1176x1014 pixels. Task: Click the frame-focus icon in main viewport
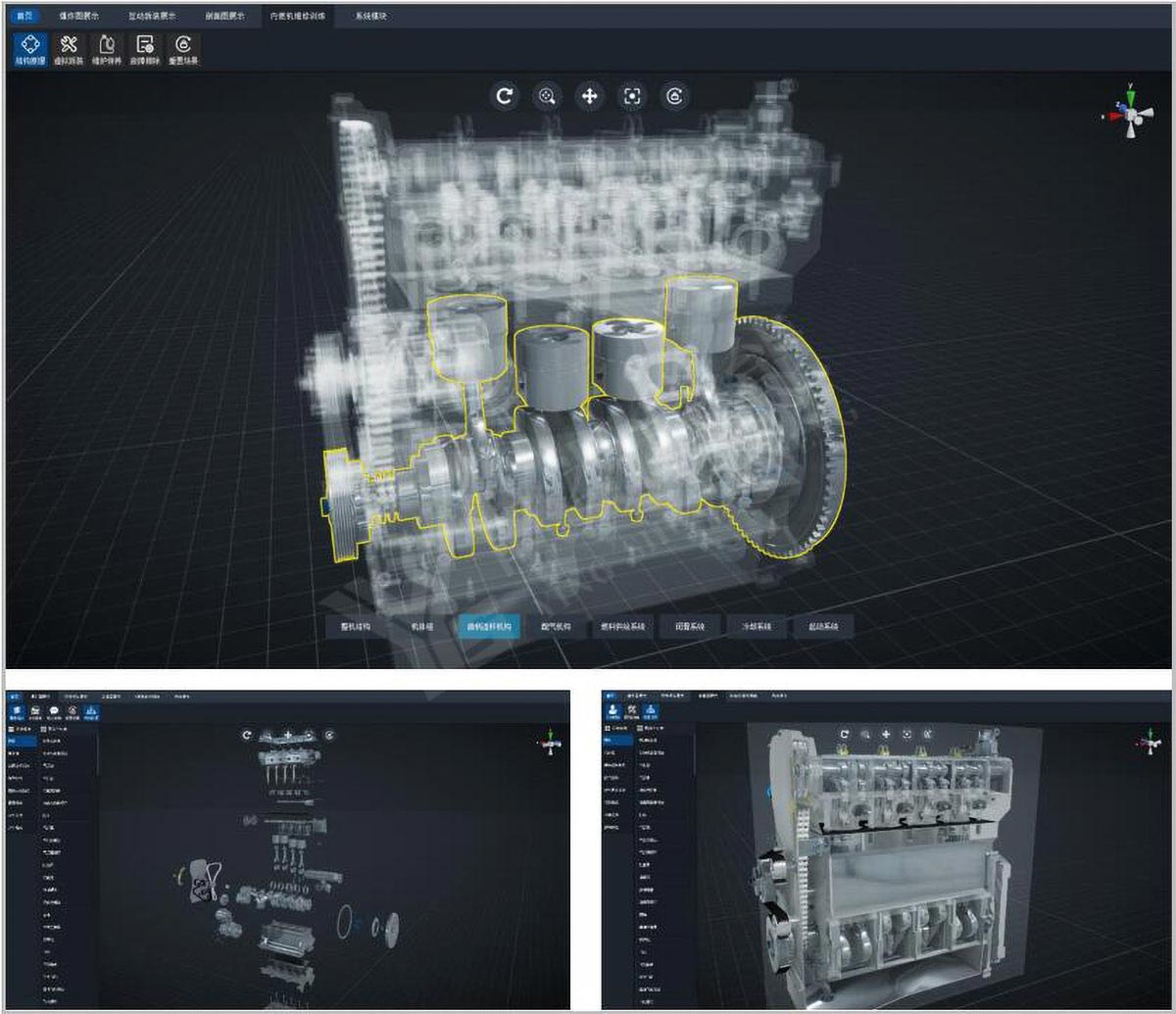click(x=632, y=96)
